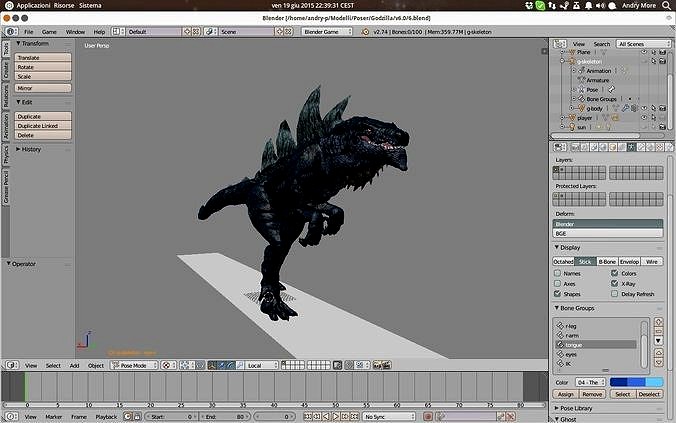Jump to the first frame
676x423 pixels.
tap(307, 417)
